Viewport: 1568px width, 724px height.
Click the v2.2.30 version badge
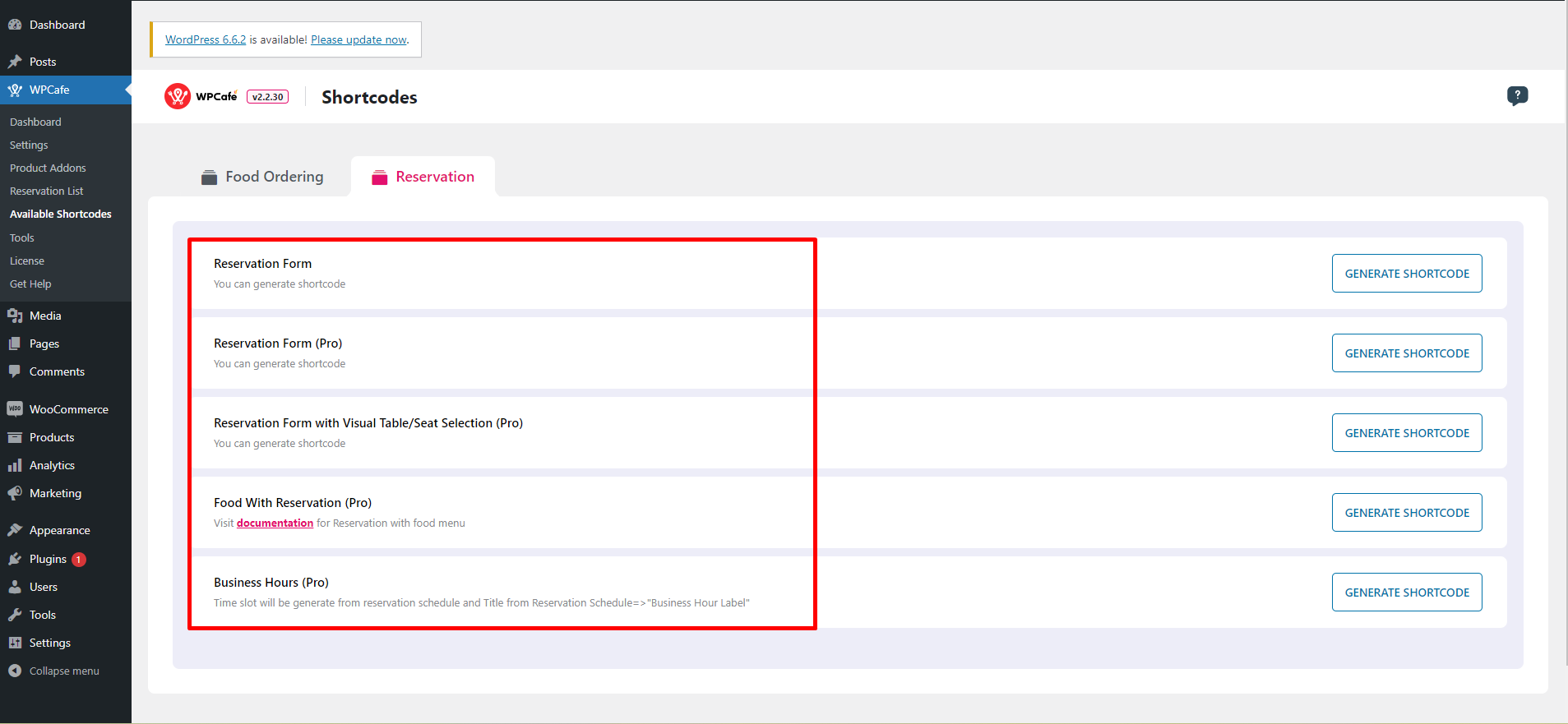coord(267,97)
